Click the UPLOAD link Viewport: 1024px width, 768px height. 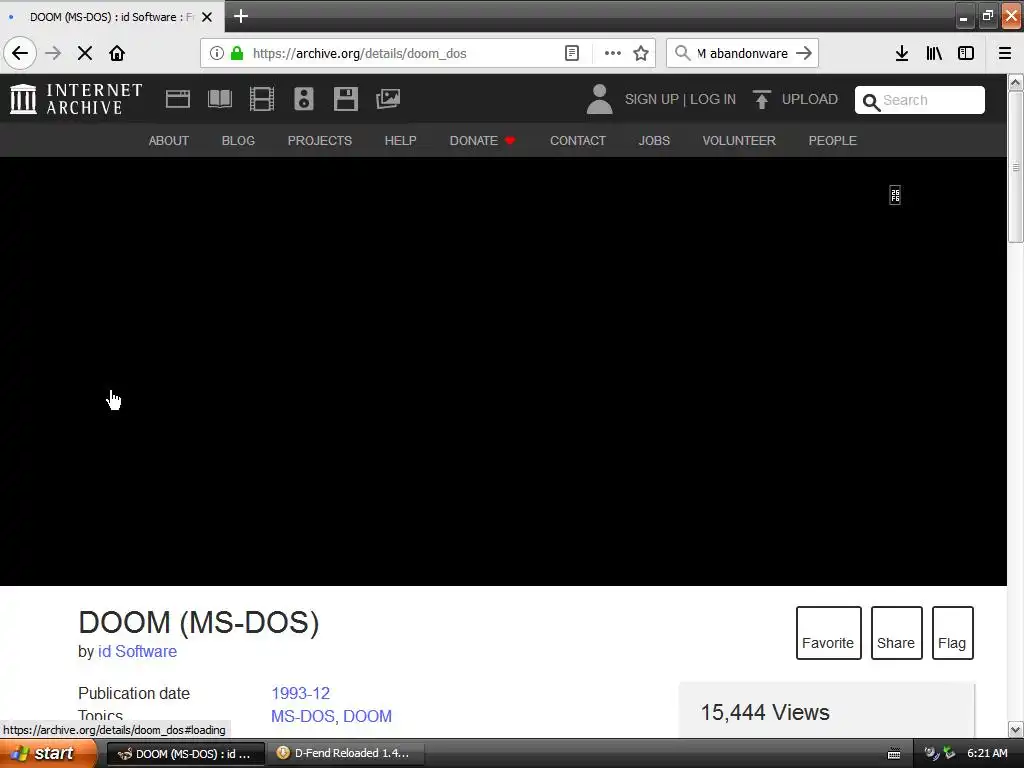point(810,99)
